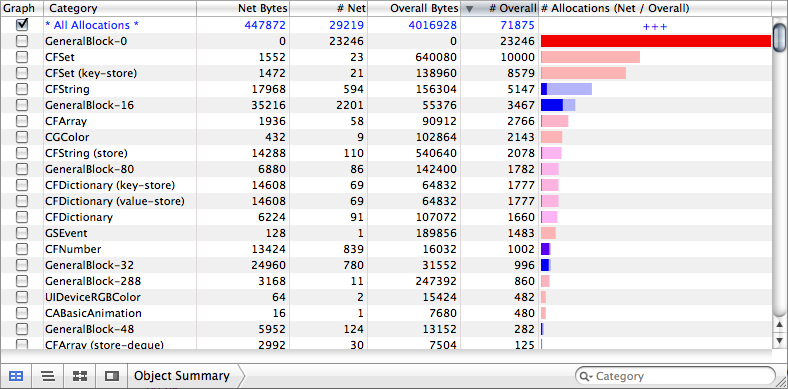Click the pink CFSet allocation bar
Image resolution: width=788 pixels, height=389 pixels.
(590, 57)
